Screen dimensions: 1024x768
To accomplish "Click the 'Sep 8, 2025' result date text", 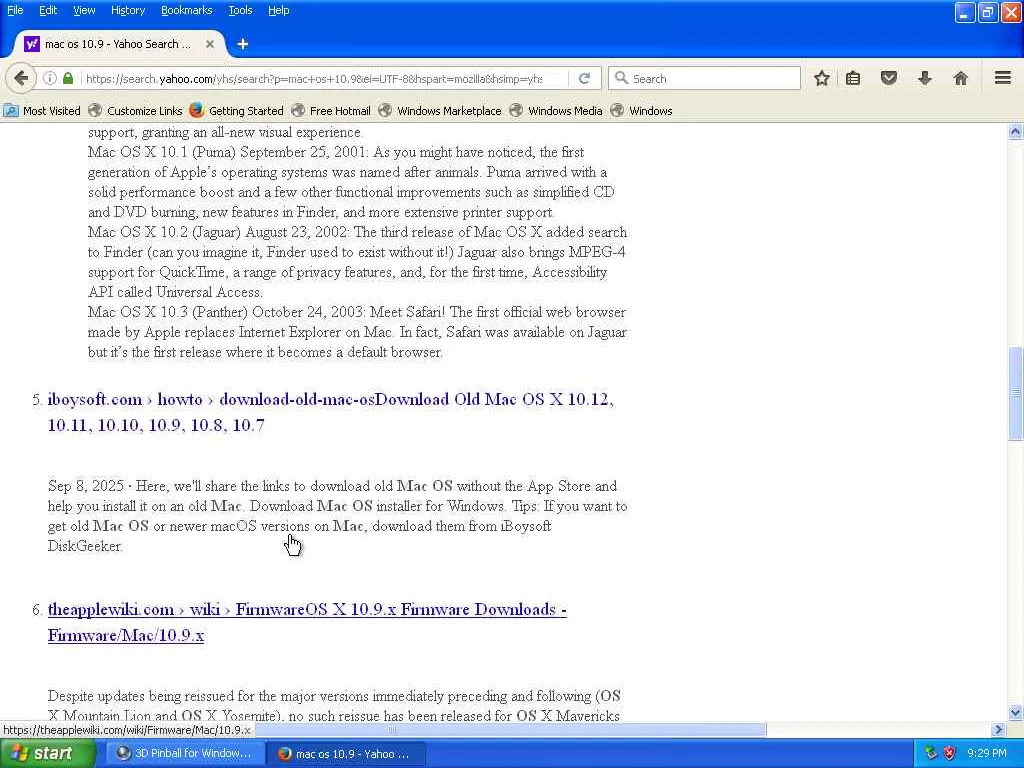I will pos(86,486).
